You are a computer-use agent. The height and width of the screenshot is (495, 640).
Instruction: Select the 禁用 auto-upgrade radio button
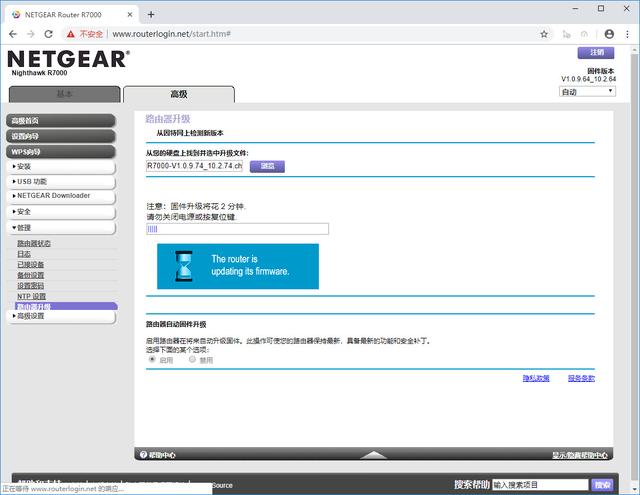point(192,359)
